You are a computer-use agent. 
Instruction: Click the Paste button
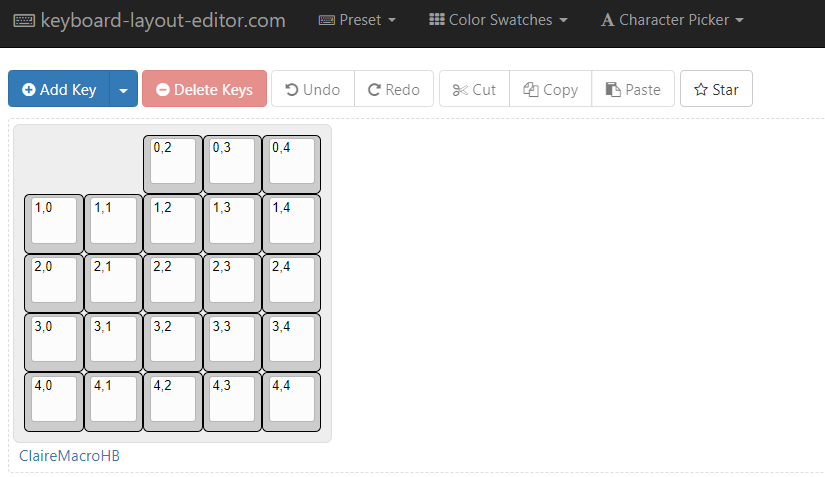(633, 89)
